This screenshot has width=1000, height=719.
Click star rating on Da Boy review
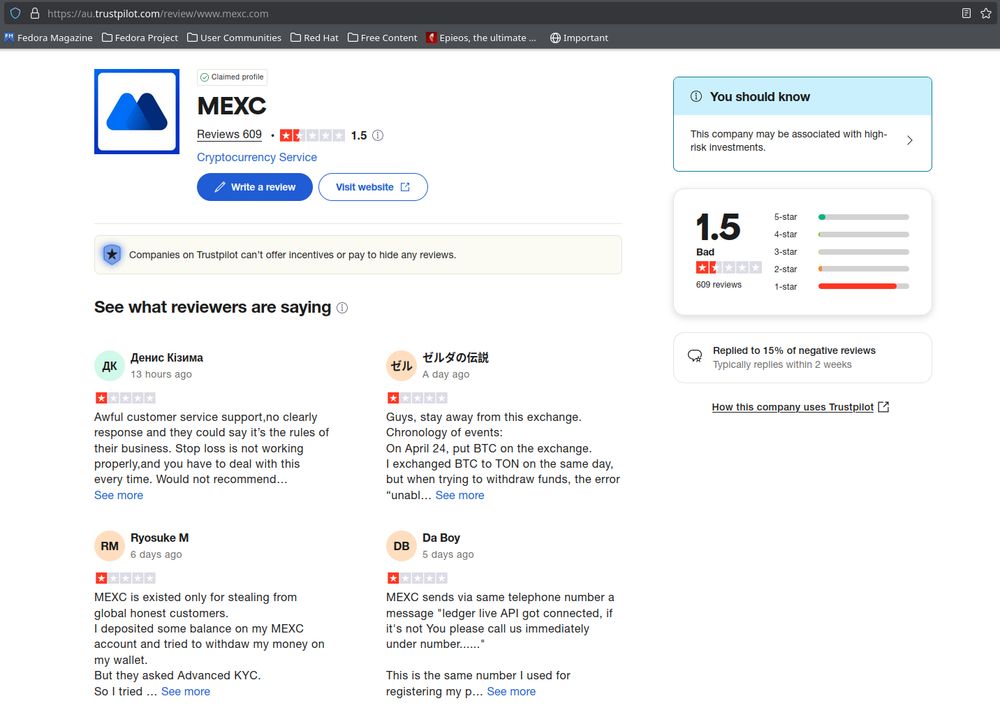coord(417,578)
